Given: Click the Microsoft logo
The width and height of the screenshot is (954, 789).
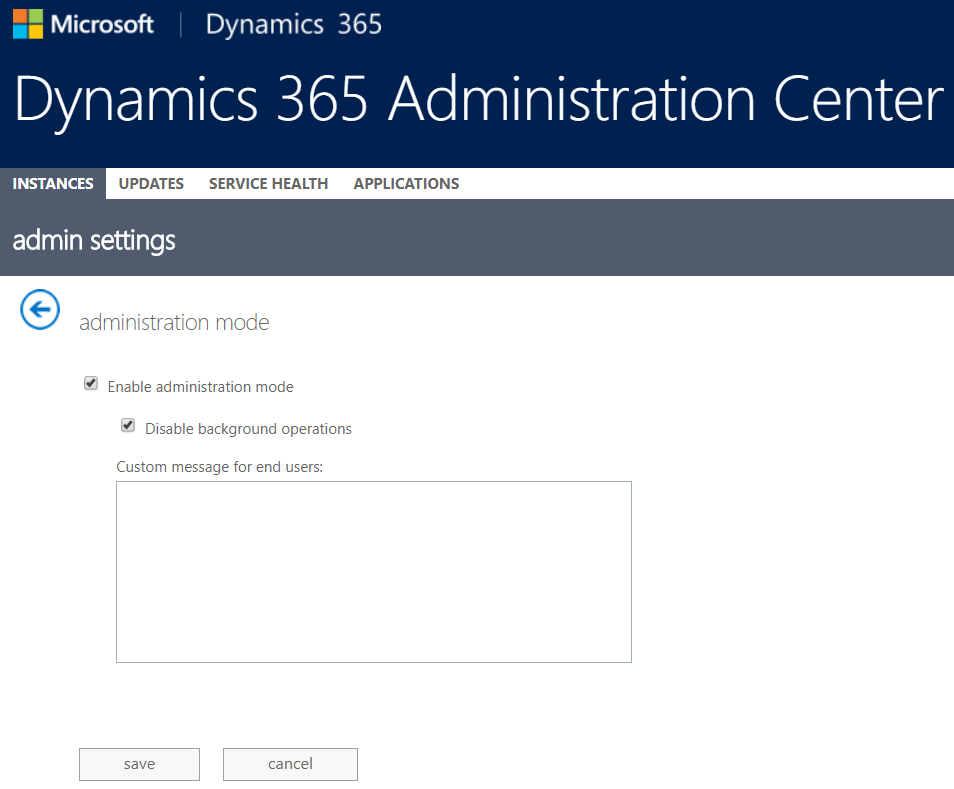Looking at the screenshot, I should (83, 24).
